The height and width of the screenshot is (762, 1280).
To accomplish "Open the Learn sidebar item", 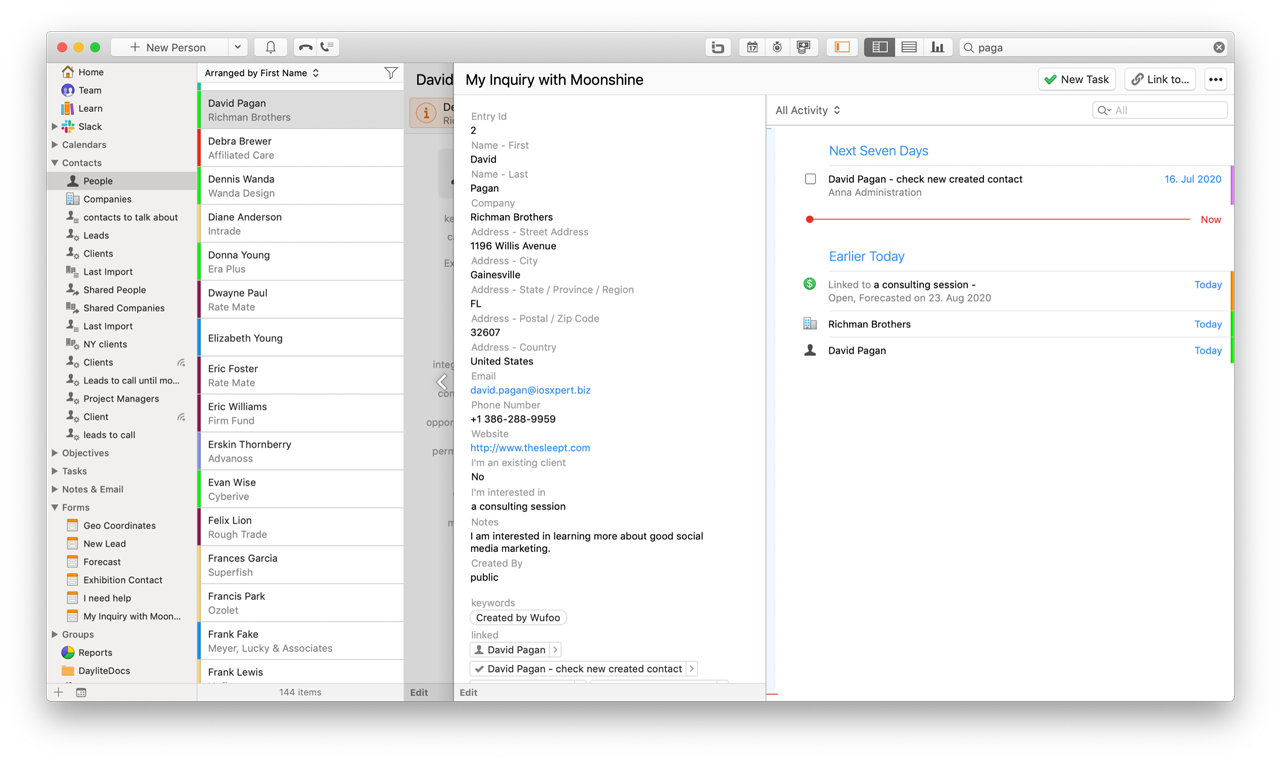I will click(90, 108).
